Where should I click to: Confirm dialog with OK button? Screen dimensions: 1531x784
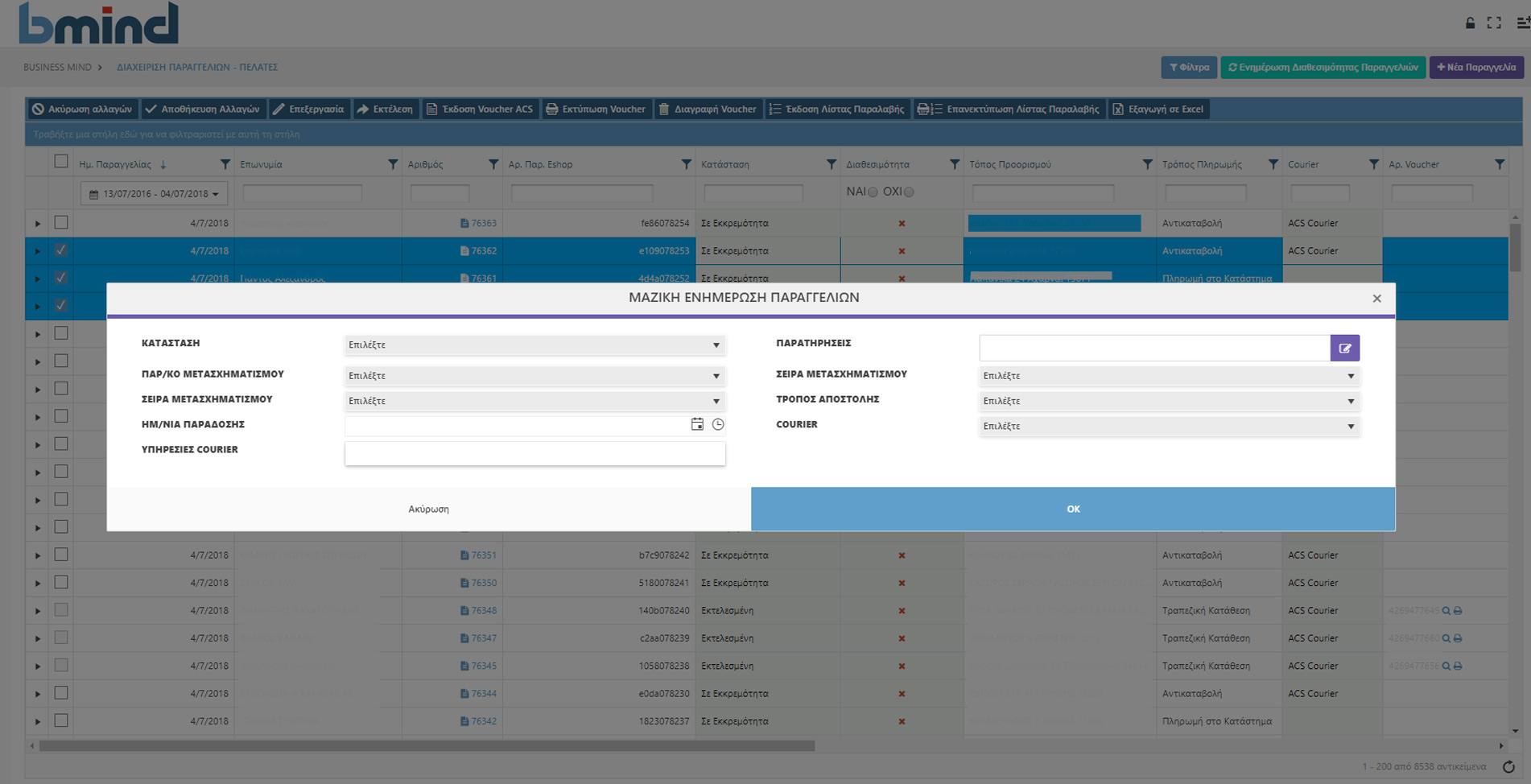(1073, 509)
